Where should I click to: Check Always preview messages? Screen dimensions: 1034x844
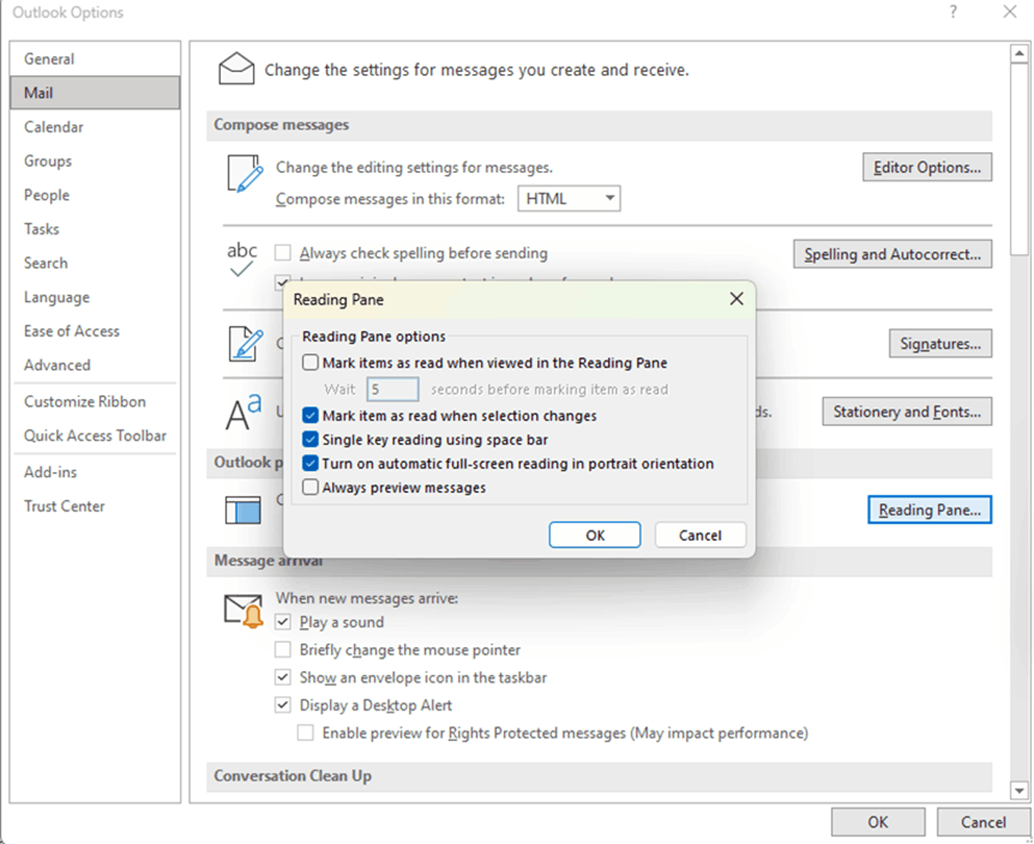310,487
